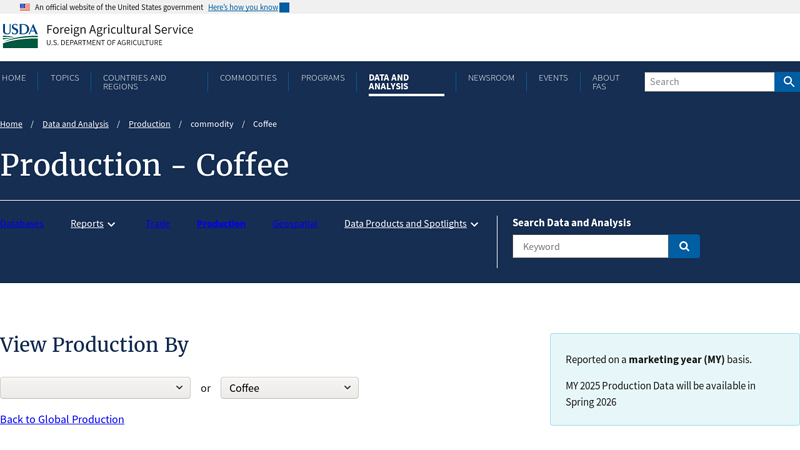The image size is (800, 450).
Task: Click the US flag icon in banner
Action: (x=25, y=7)
